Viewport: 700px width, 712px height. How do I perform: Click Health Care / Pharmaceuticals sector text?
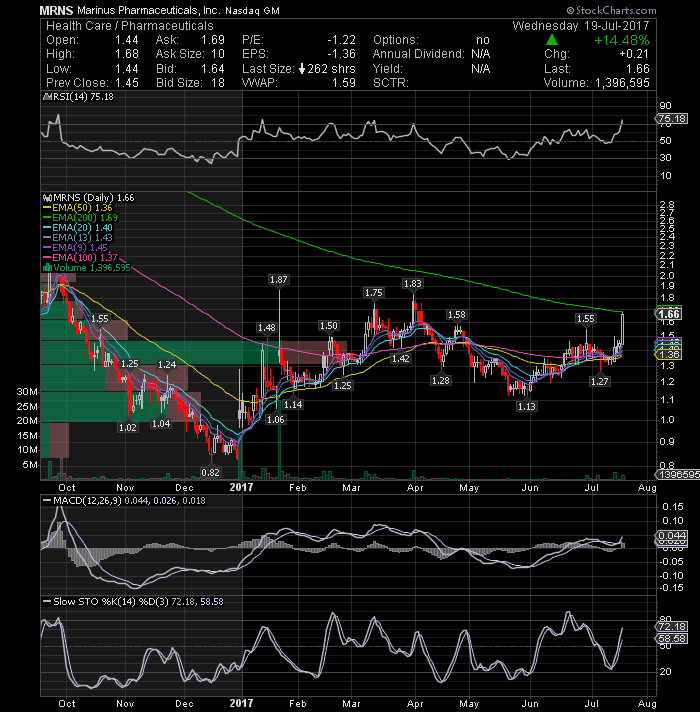(129, 25)
